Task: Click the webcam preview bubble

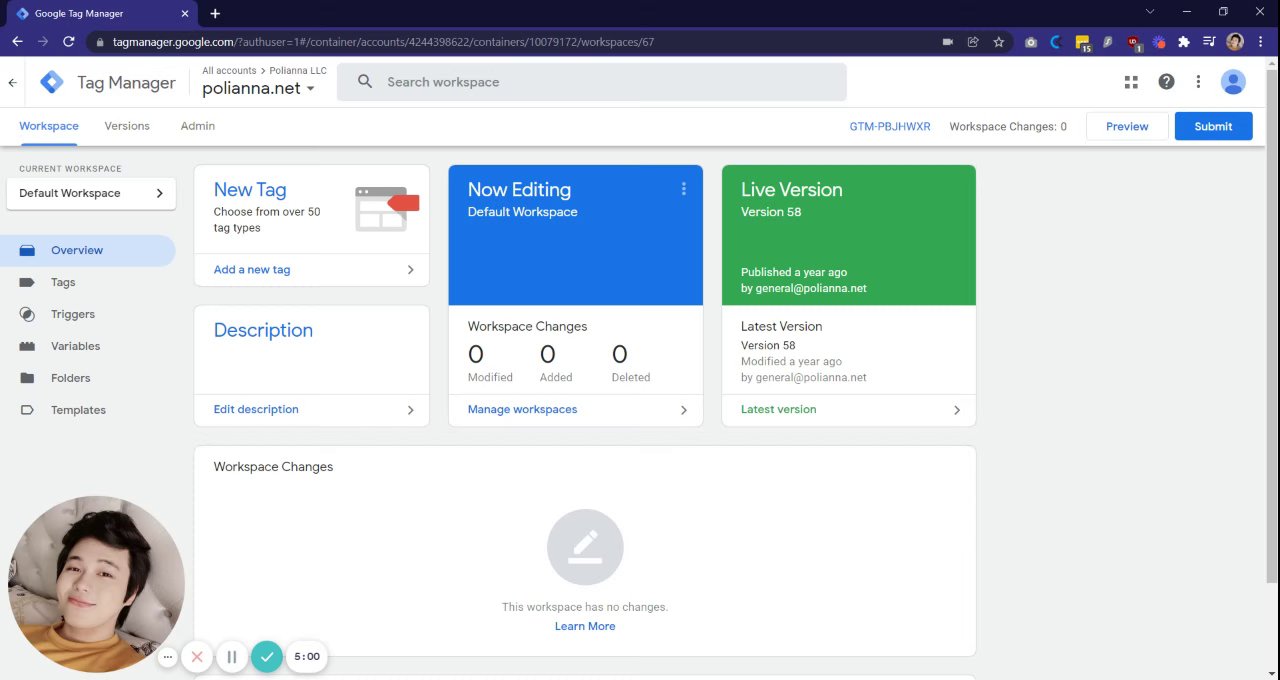Action: (x=96, y=584)
